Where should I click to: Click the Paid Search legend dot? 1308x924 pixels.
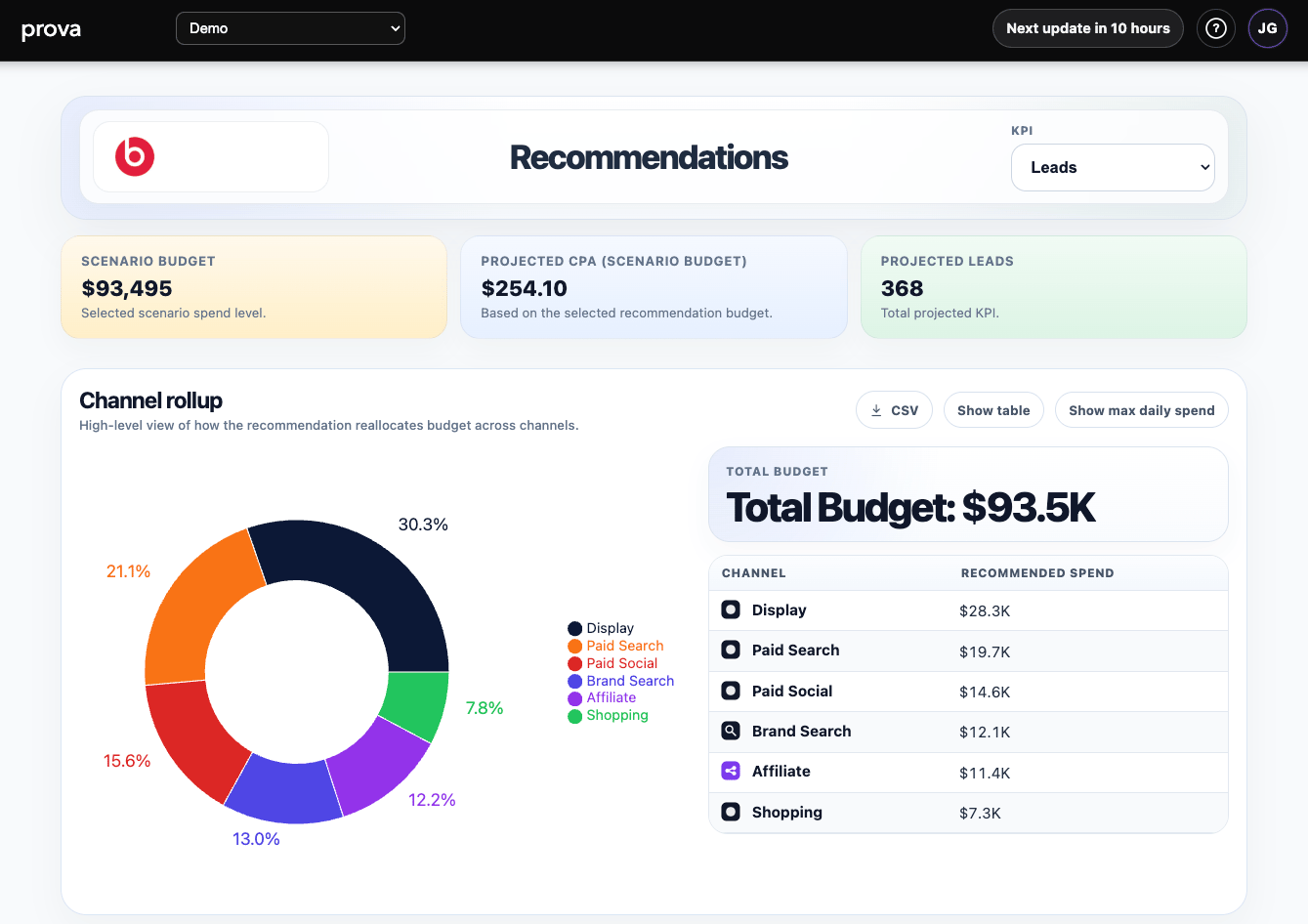(x=574, y=646)
